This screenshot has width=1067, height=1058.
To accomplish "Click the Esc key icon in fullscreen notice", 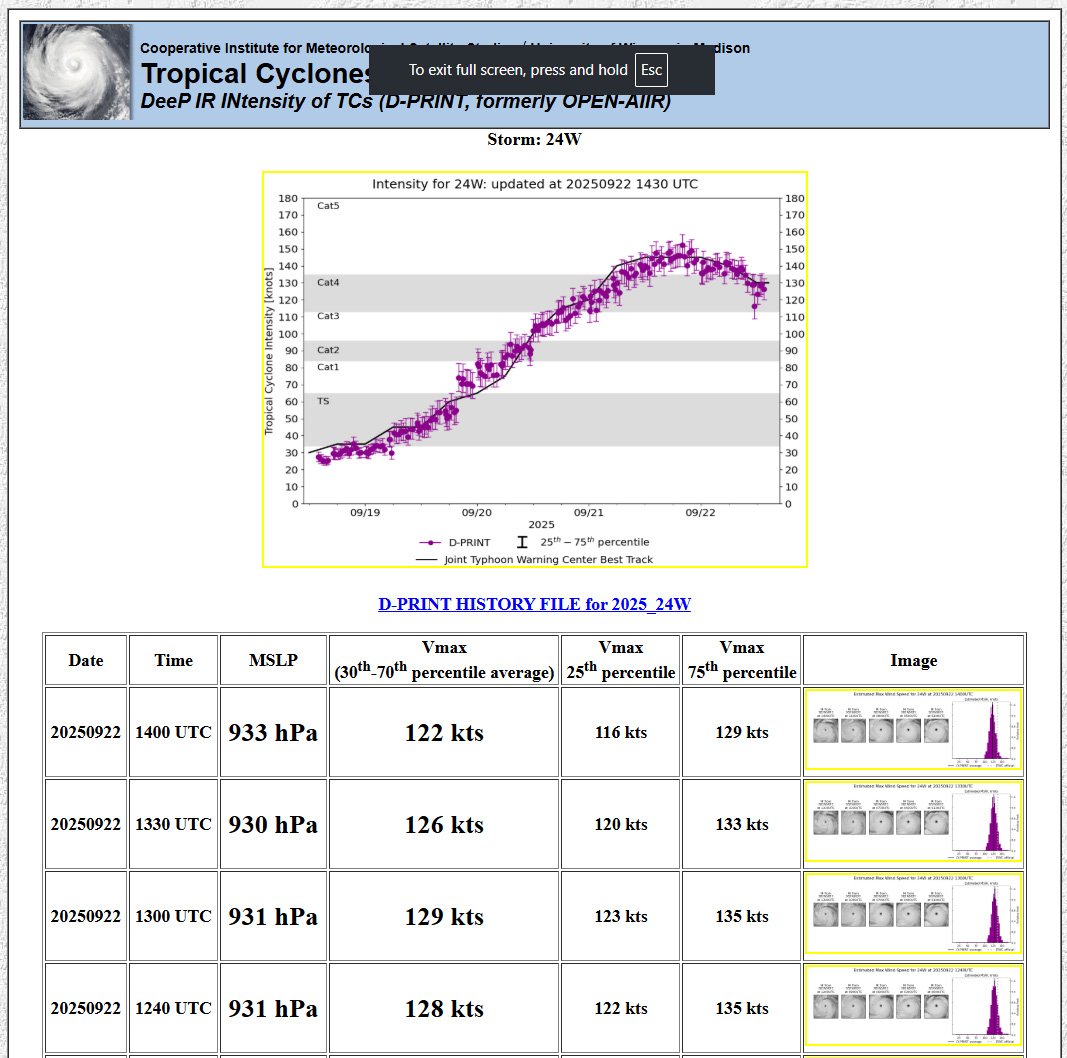I will (651, 70).
